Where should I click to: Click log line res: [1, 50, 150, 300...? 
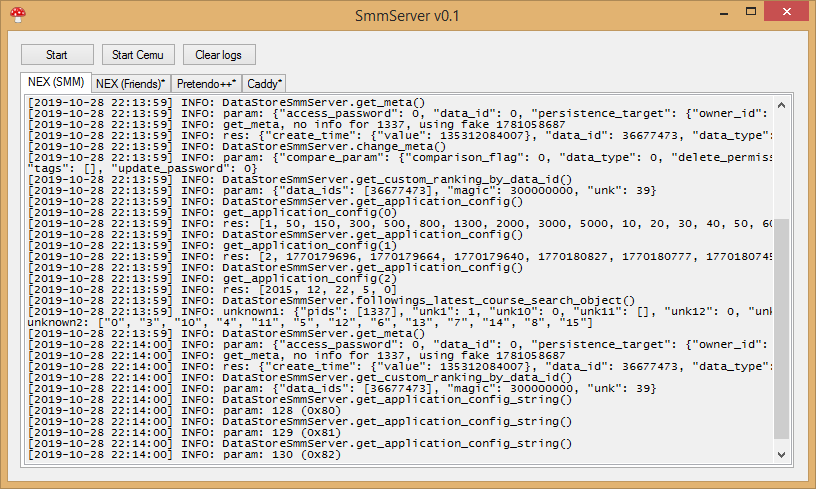[x=400, y=224]
